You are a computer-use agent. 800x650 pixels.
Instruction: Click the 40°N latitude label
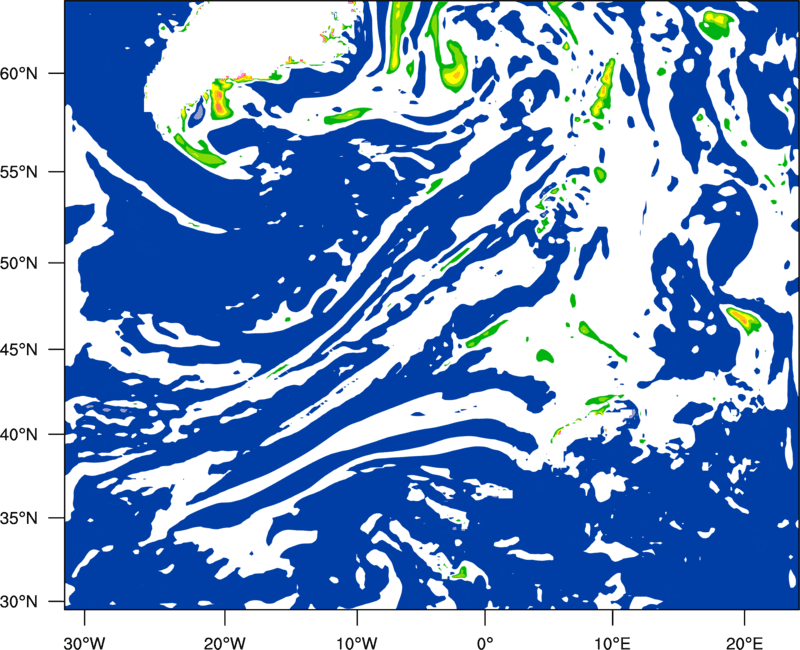tap(19, 434)
